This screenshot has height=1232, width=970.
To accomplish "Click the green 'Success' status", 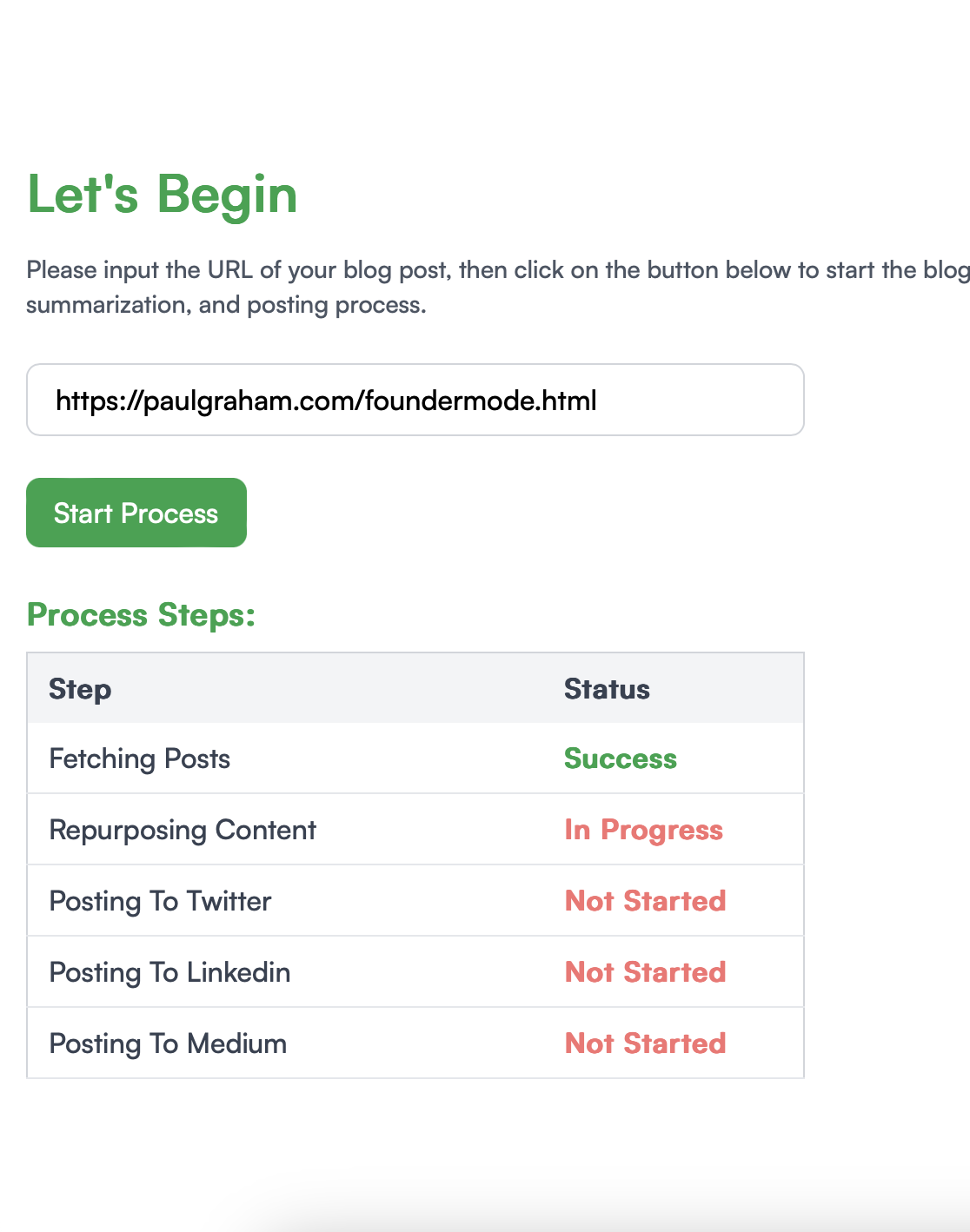I will [620, 758].
